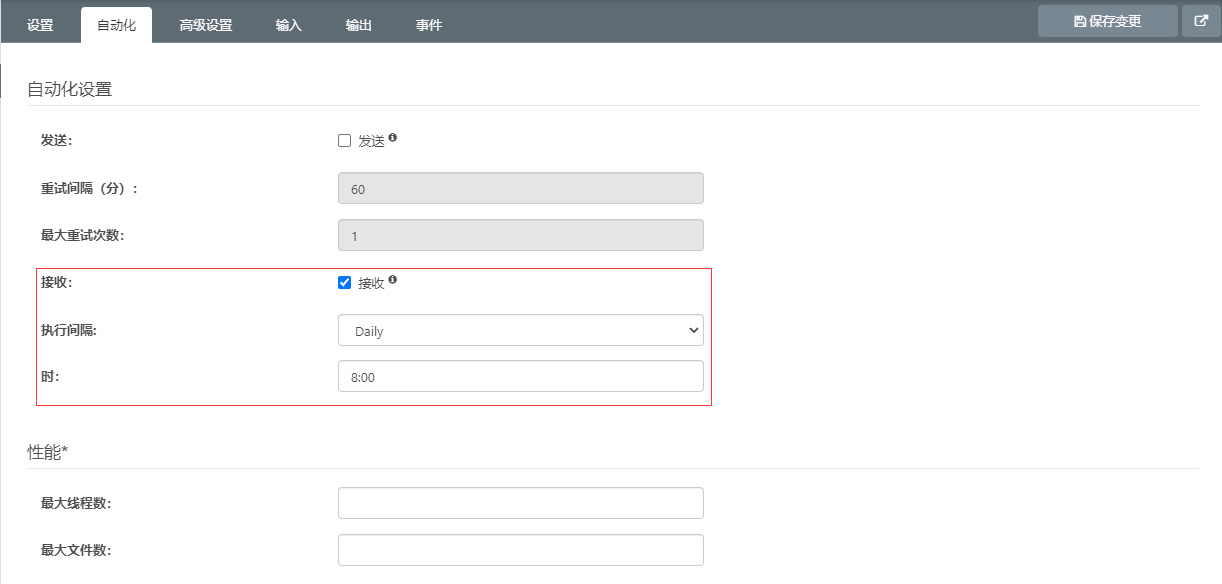Image resolution: width=1222 pixels, height=584 pixels.
Task: Expand the 执行间隔 Daily dropdown
Action: pos(521,331)
